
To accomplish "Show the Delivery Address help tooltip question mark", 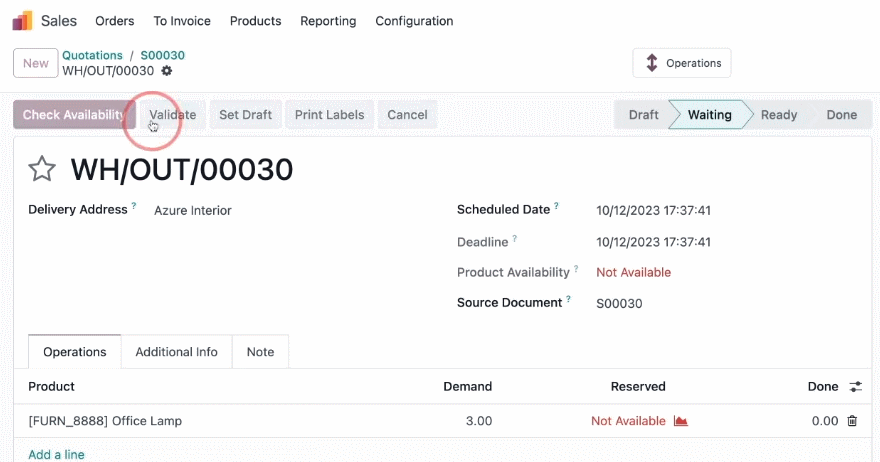I will 134,205.
